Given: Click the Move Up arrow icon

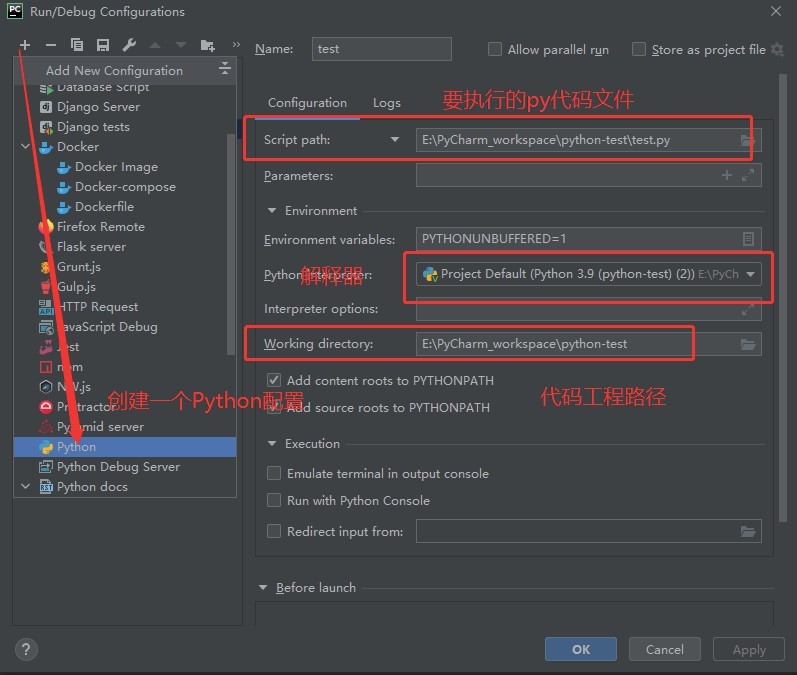Looking at the screenshot, I should [155, 45].
